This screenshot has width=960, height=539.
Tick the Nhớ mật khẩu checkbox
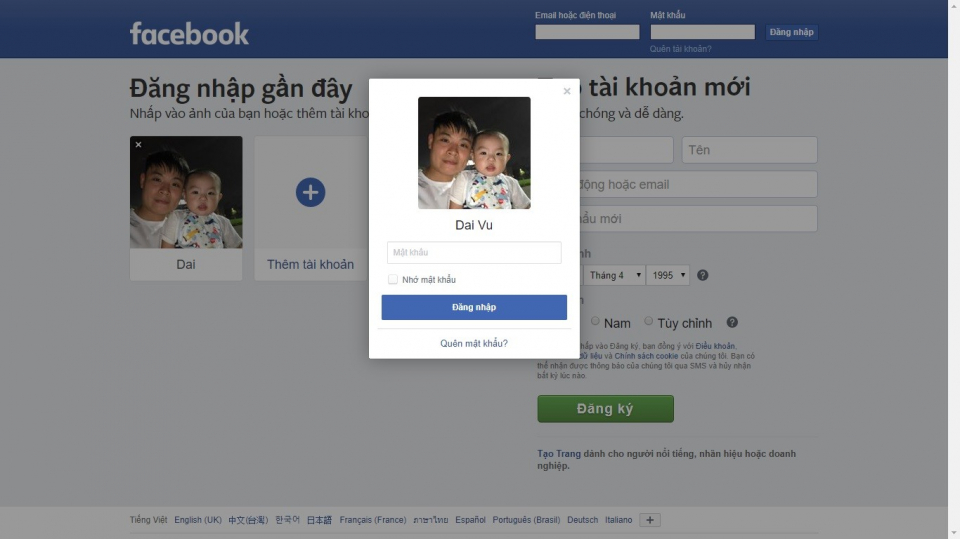coord(392,279)
